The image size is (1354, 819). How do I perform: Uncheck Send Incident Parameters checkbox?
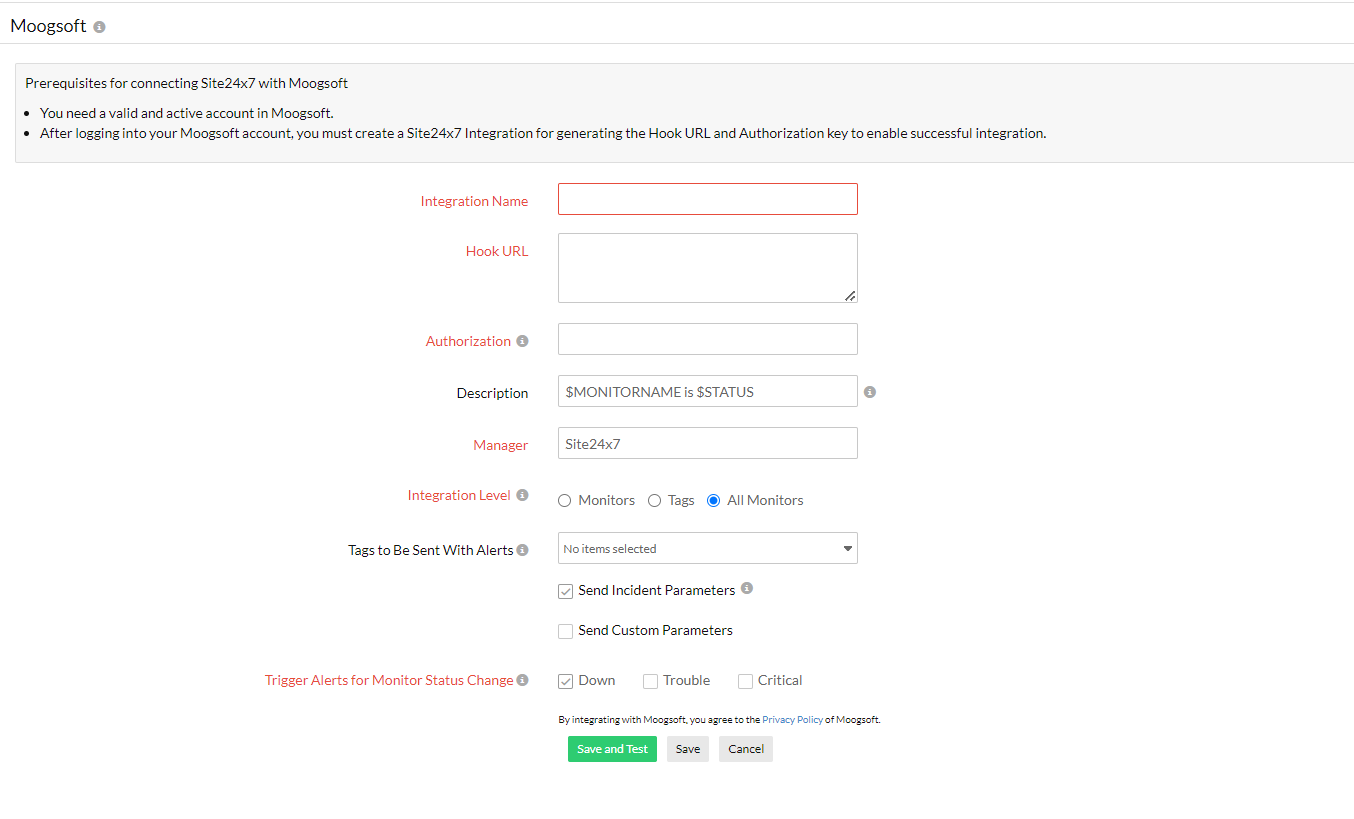pos(566,591)
